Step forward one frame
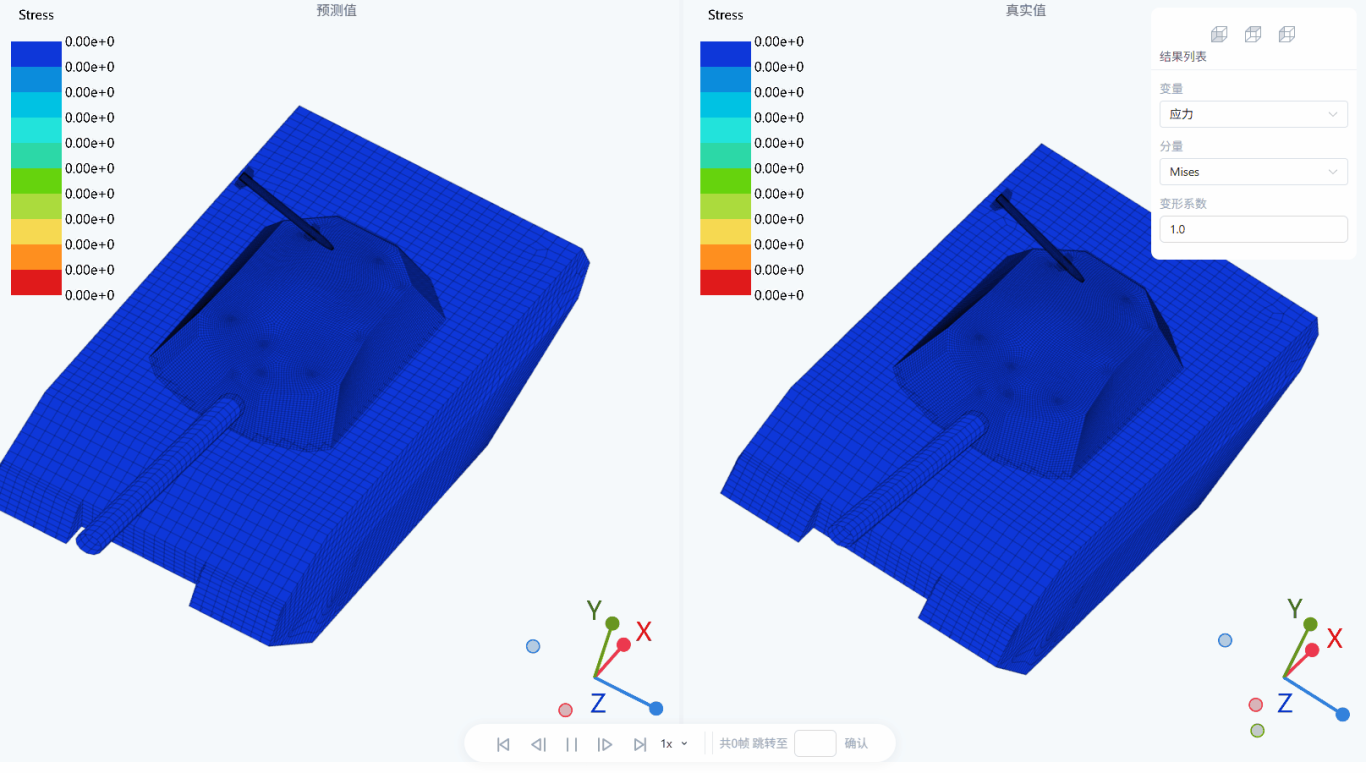The width and height of the screenshot is (1366, 773). coord(605,744)
